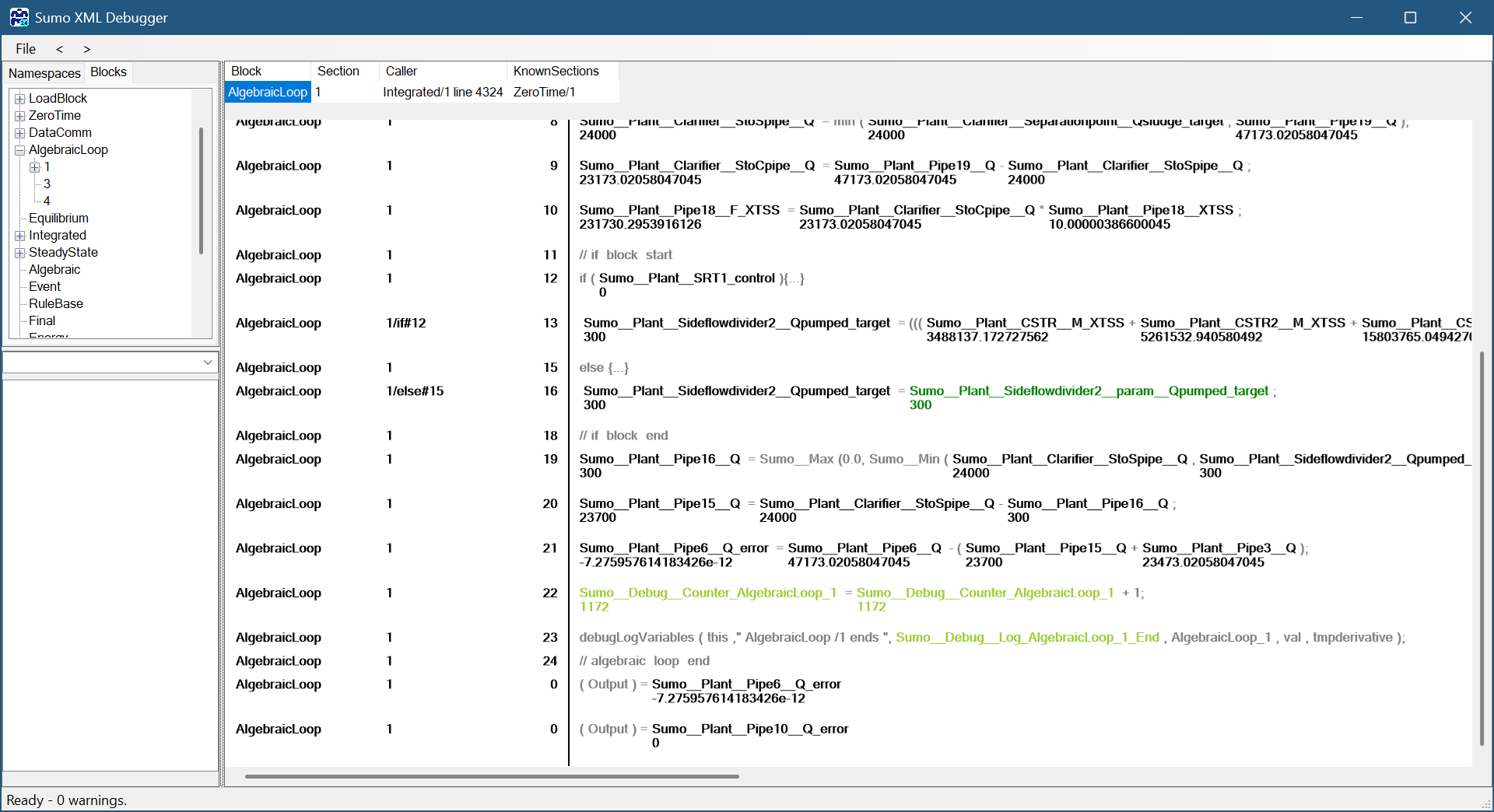The width and height of the screenshot is (1494, 812).
Task: Select the AlgebraicLoop cell in Block column
Action: pyautogui.click(x=268, y=93)
